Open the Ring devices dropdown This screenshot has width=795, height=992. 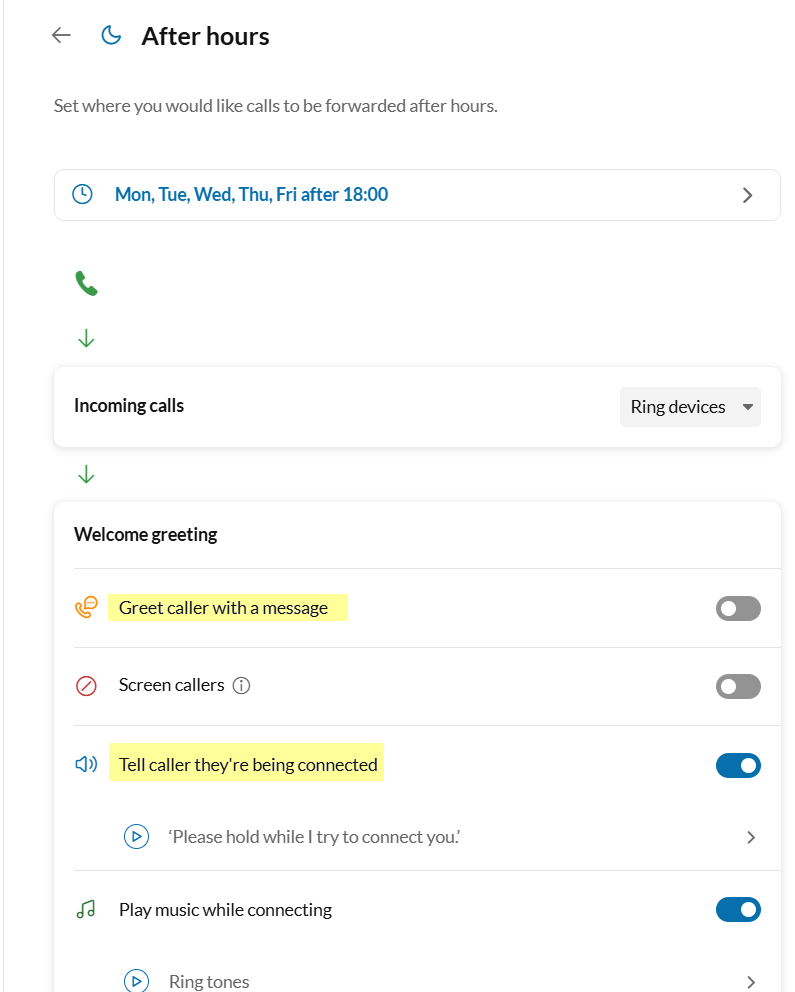coord(690,407)
